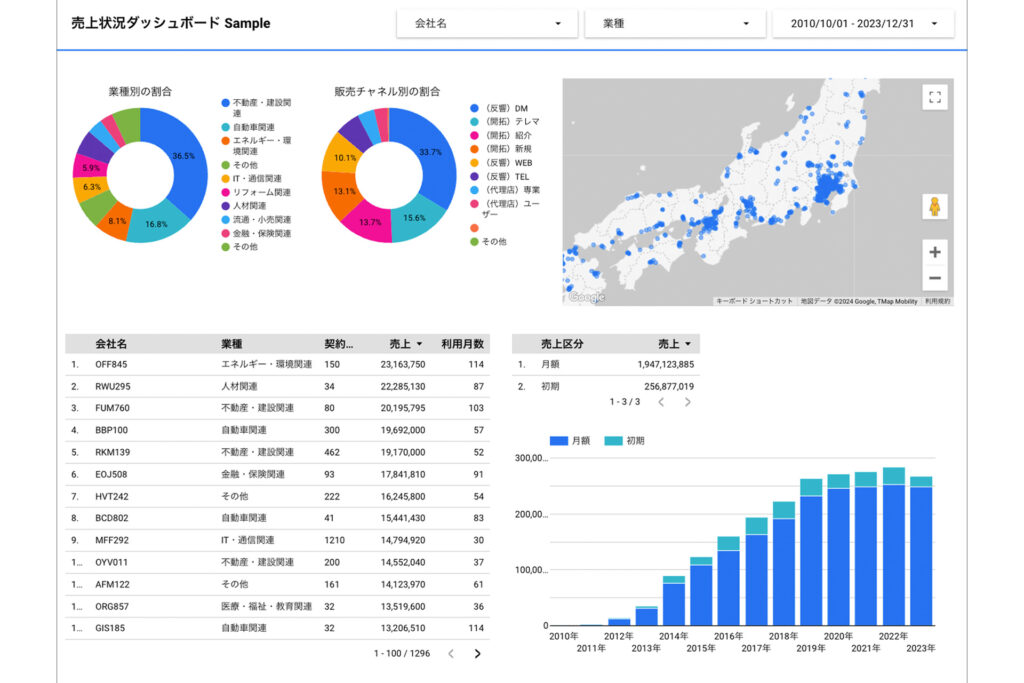Screen dimensions: 1024x683
Task: Click previous page arrow in 売上区分 table
Action: click(660, 402)
